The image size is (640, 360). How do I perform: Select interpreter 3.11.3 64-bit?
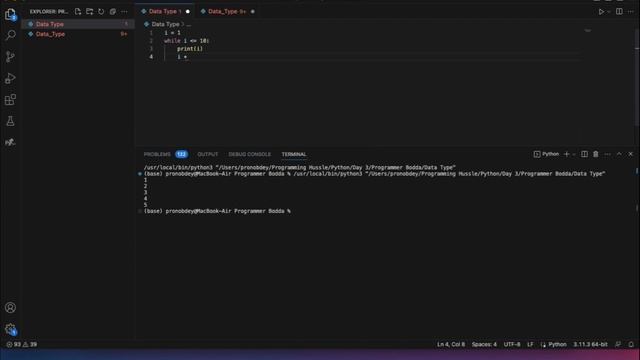pyautogui.click(x=590, y=344)
